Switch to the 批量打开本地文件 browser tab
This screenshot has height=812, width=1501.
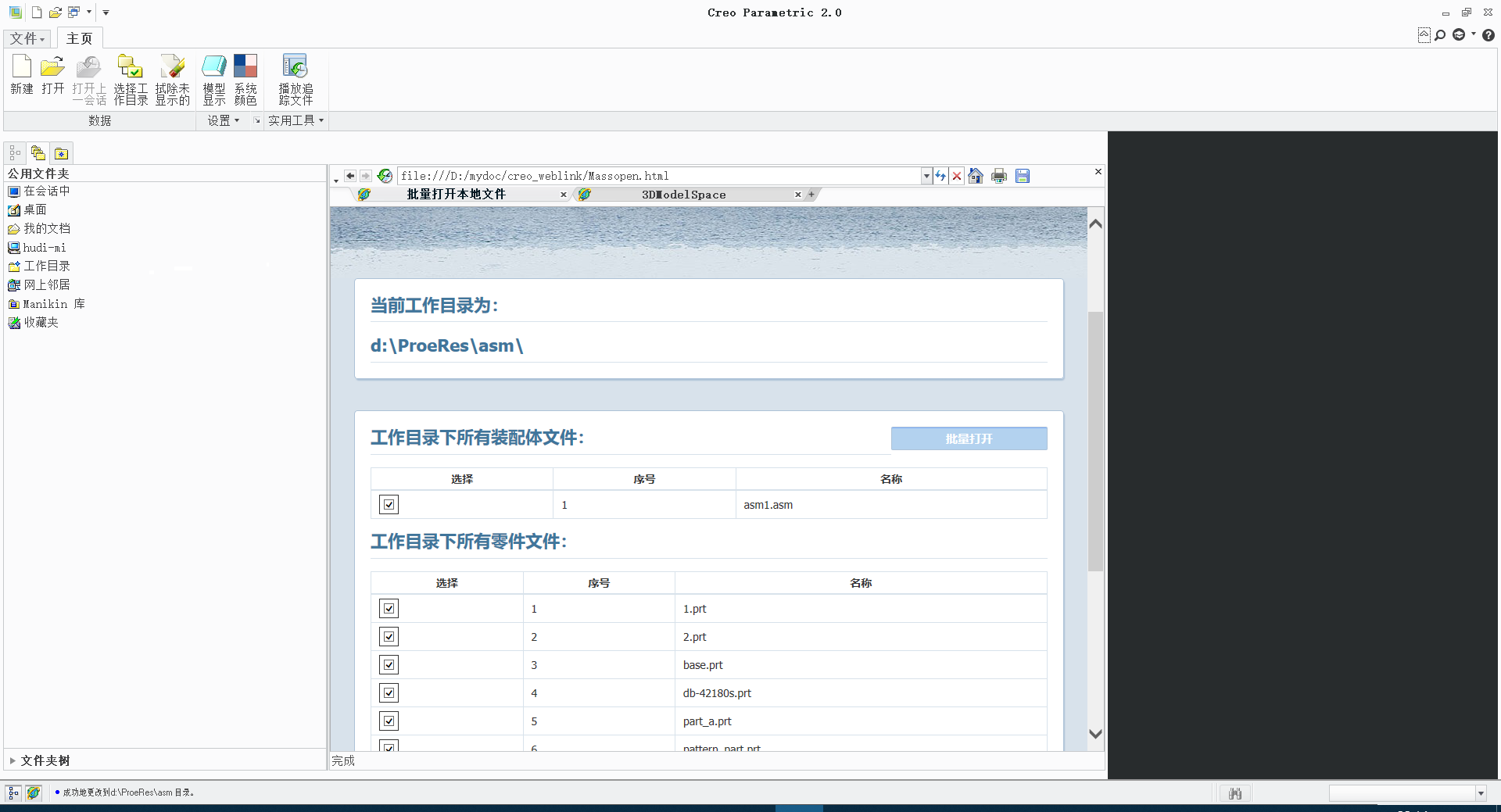pyautogui.click(x=456, y=195)
